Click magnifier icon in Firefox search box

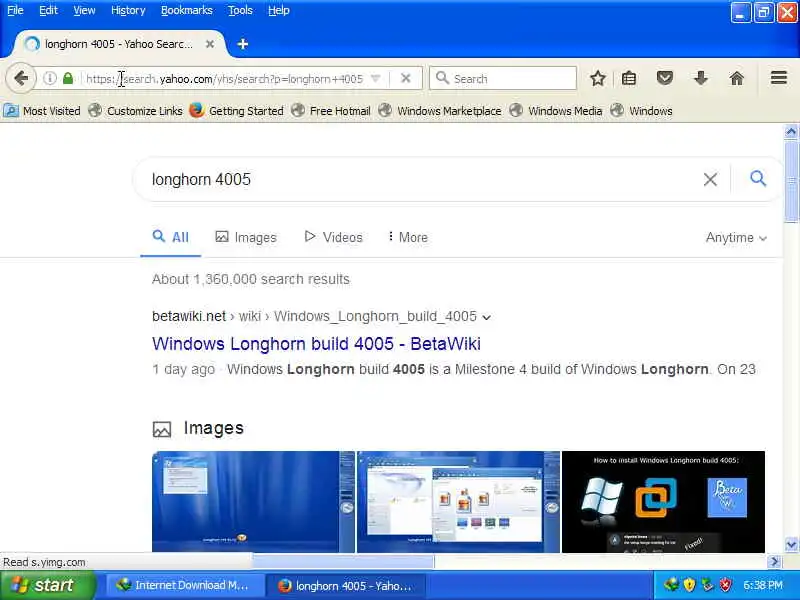click(442, 78)
